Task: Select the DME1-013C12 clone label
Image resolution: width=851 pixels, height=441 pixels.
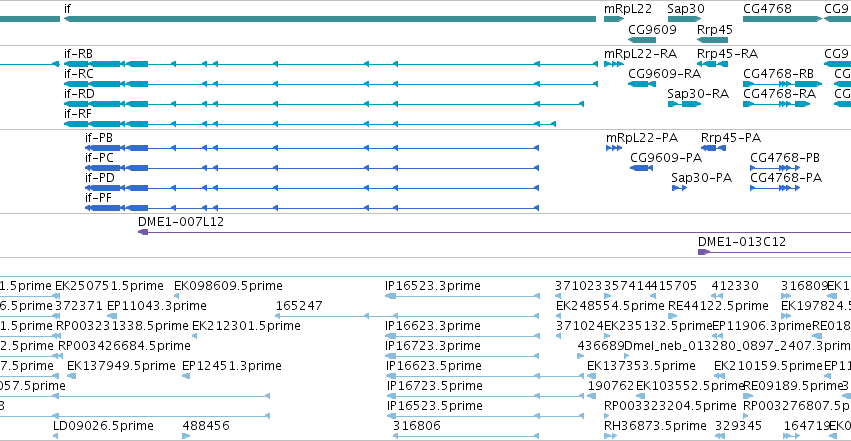Action: click(741, 242)
